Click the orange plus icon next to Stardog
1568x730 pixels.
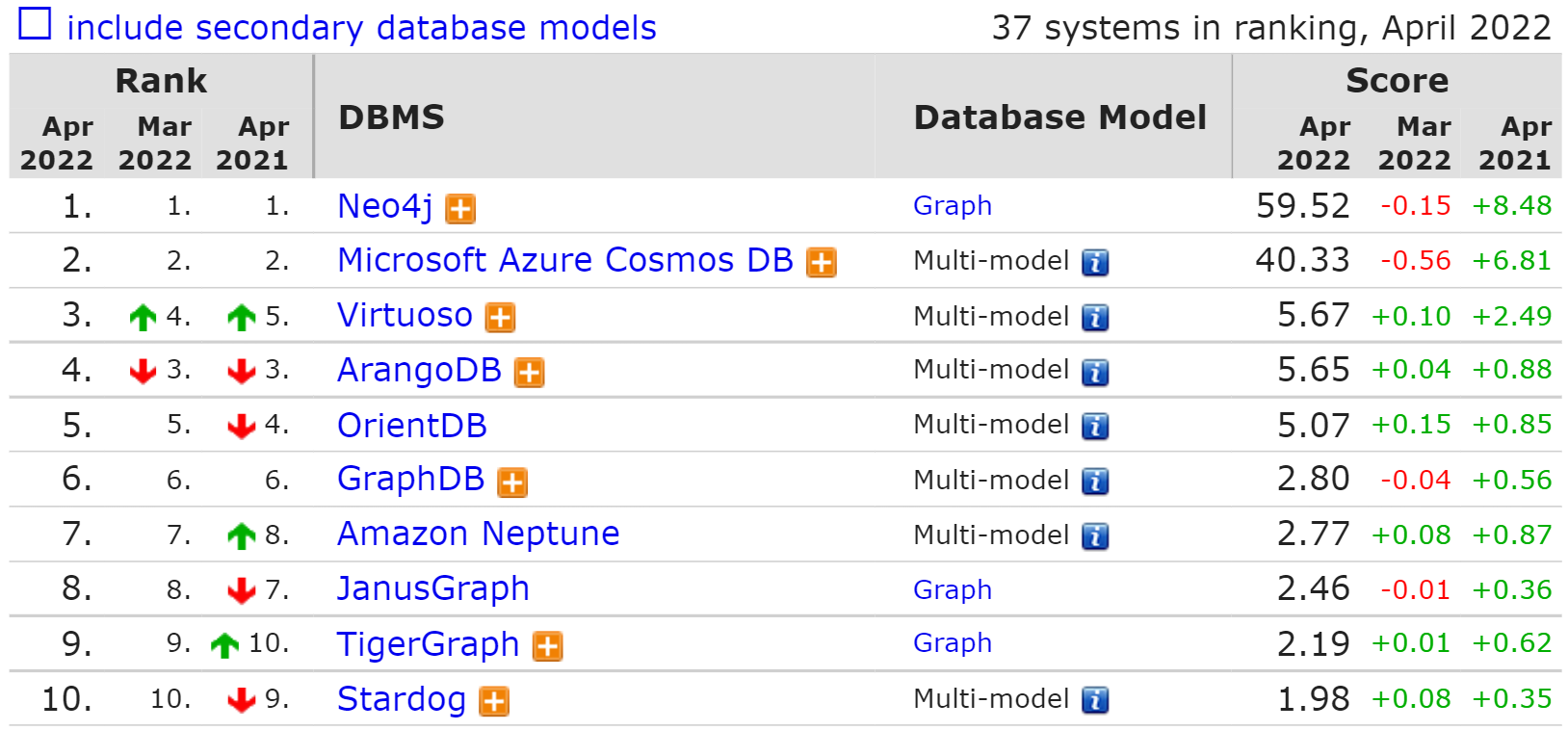point(494,702)
